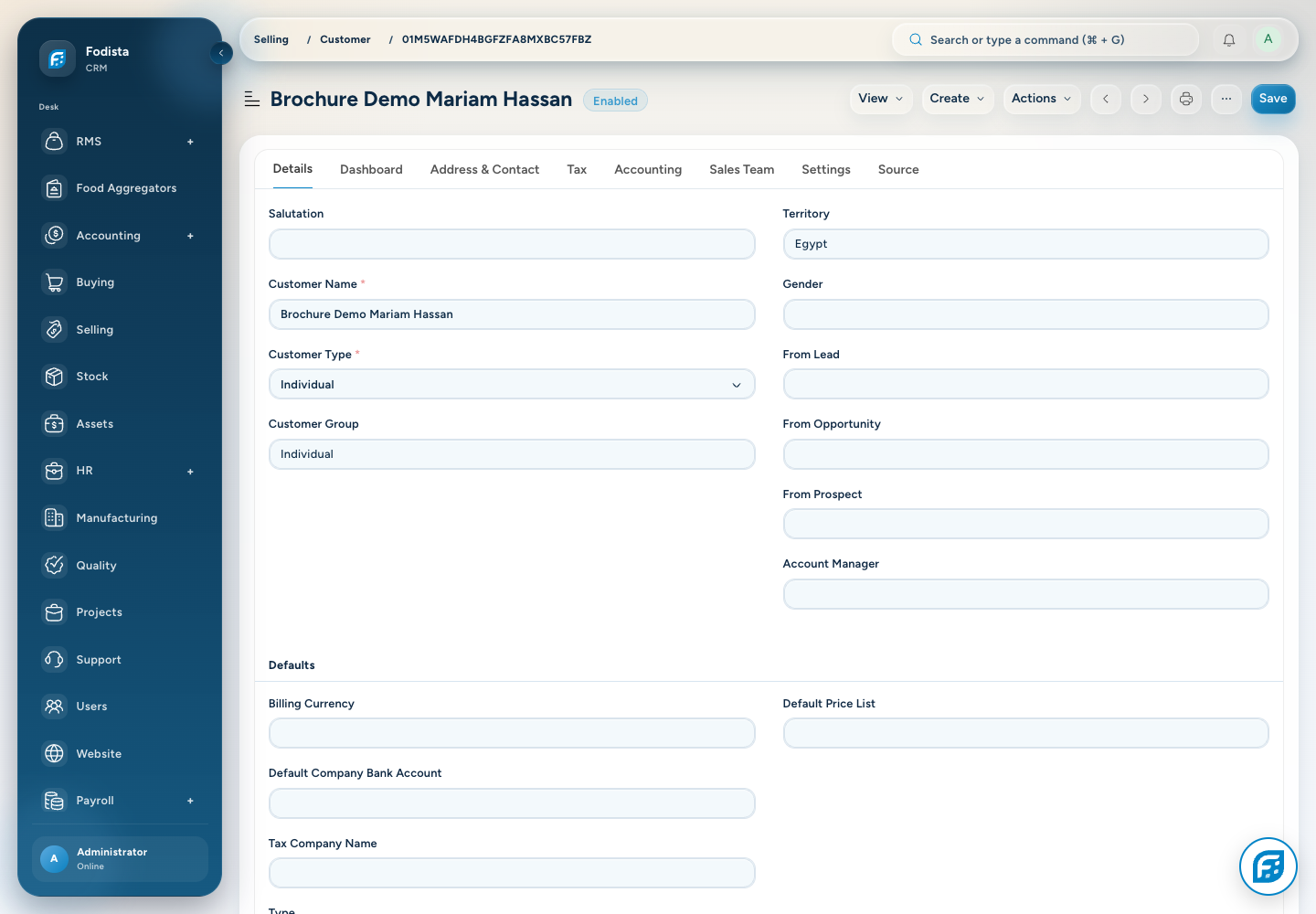Click the search command bar
Viewport: 1316px width, 914px height.
click(x=1045, y=39)
